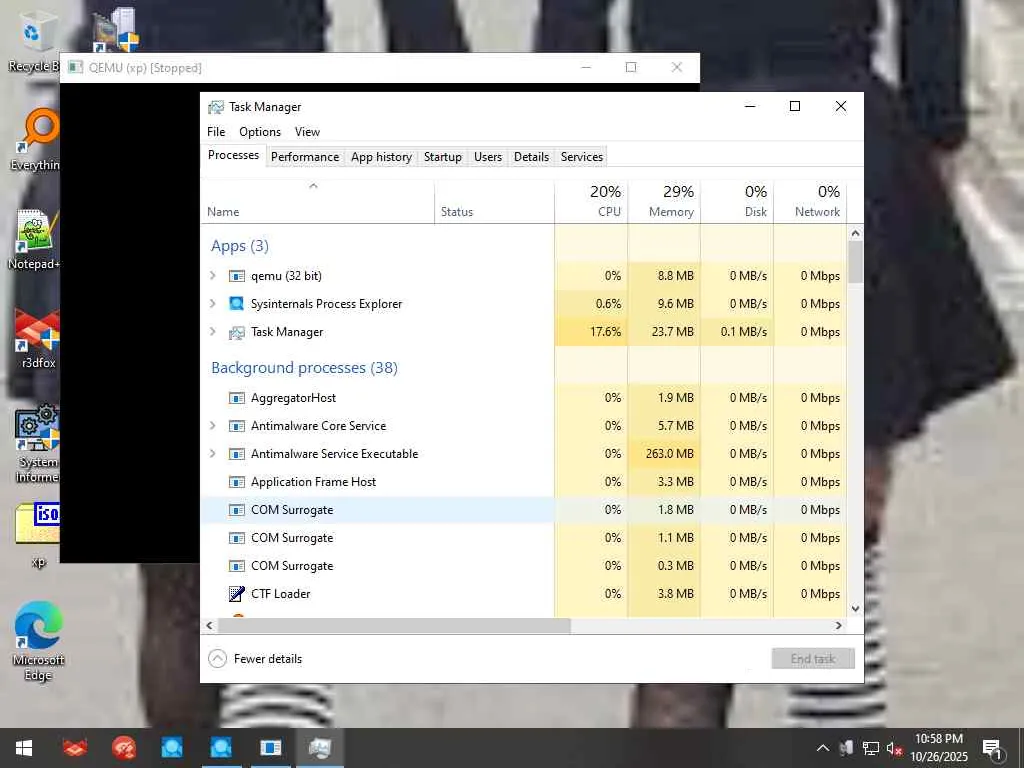Expand the Task Manager process group
Screen dimensions: 1024x768
(x=212, y=332)
